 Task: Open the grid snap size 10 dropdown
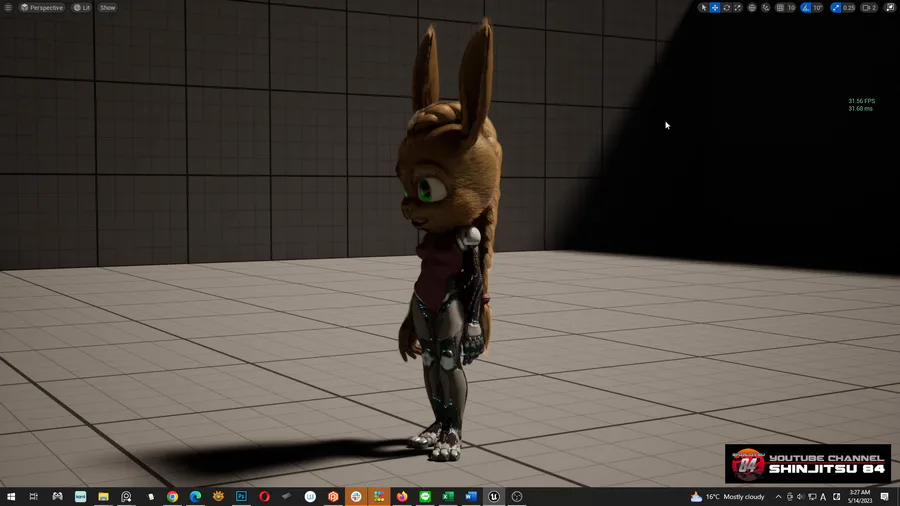pos(791,7)
